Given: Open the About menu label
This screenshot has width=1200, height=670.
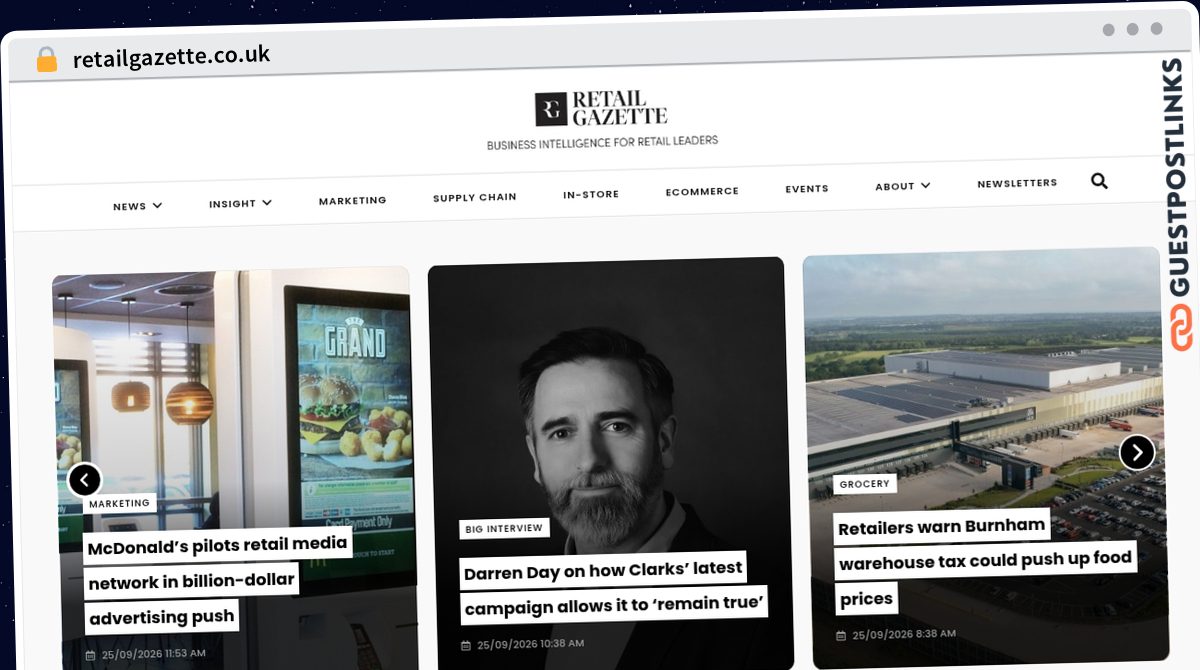Looking at the screenshot, I should pyautogui.click(x=895, y=186).
